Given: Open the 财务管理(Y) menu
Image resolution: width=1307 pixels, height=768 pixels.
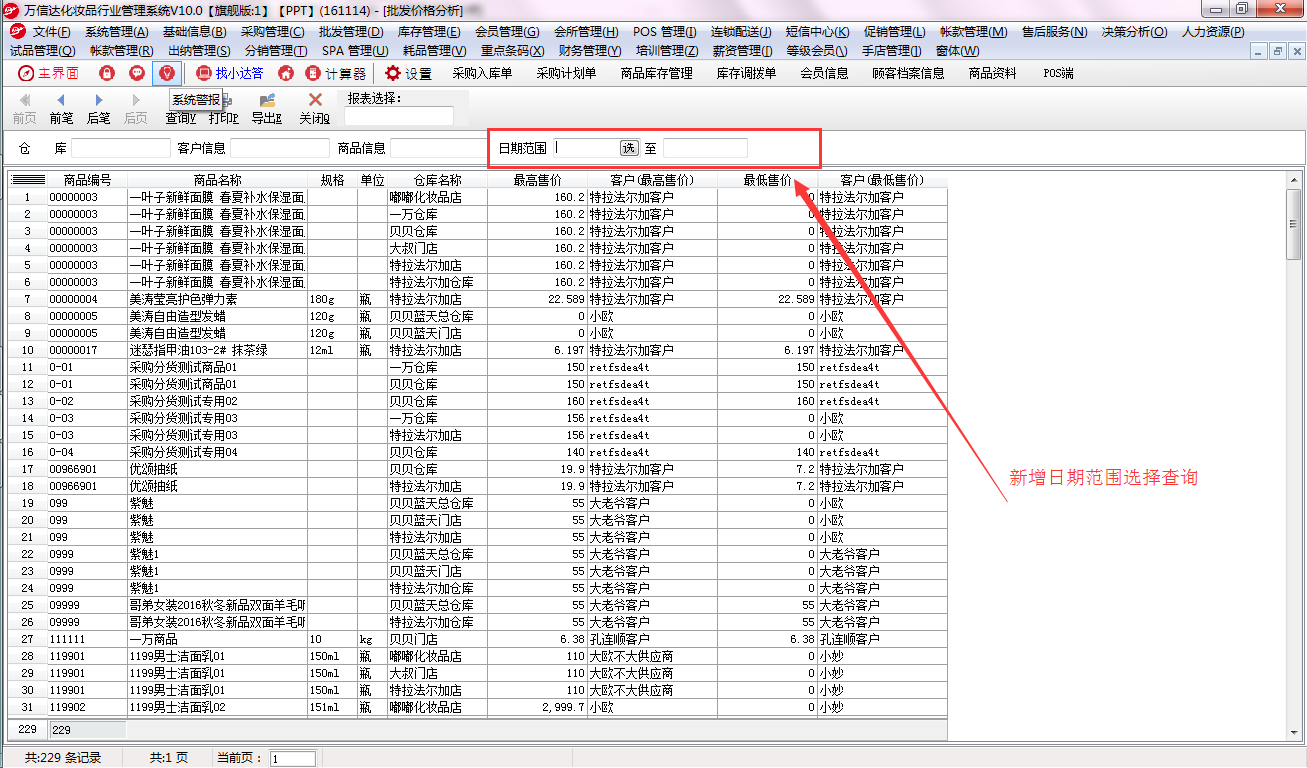Looking at the screenshot, I should point(590,50).
